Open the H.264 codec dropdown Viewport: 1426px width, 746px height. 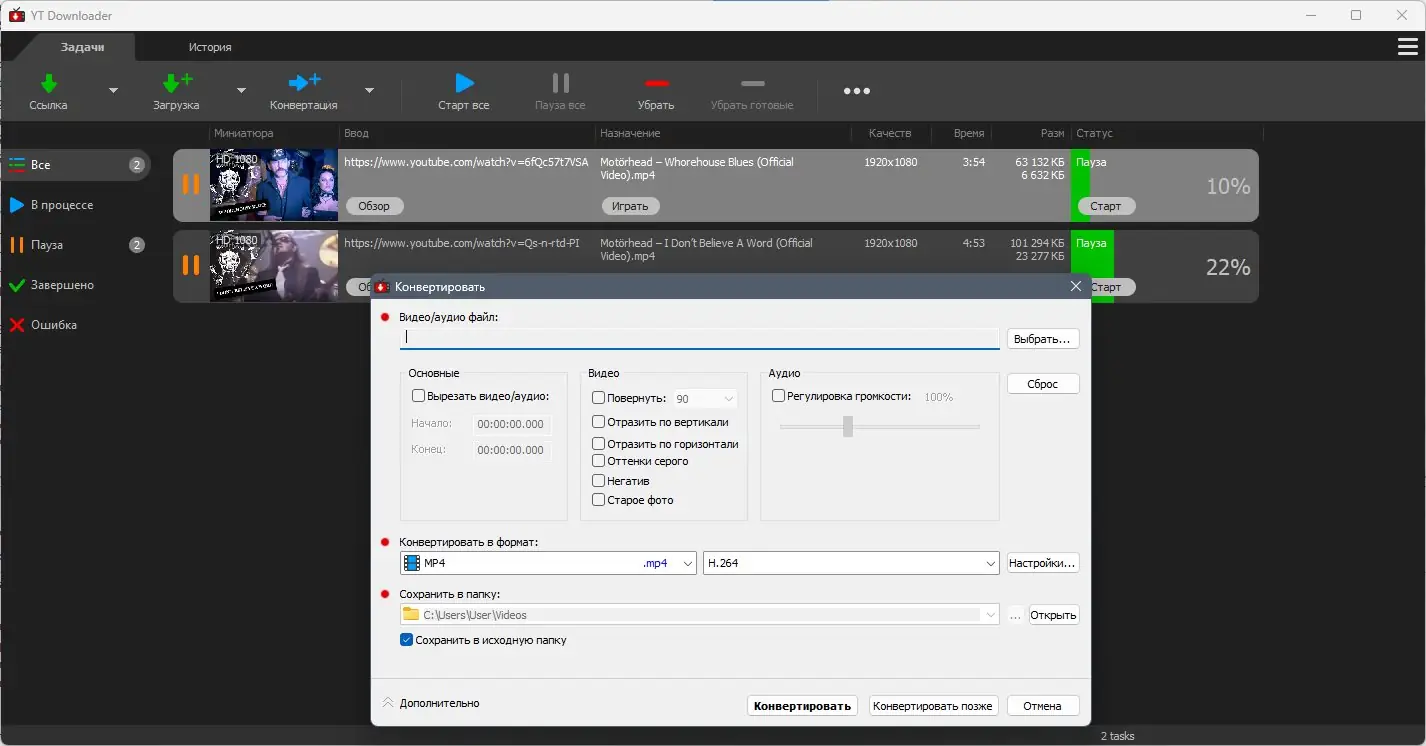(x=851, y=563)
